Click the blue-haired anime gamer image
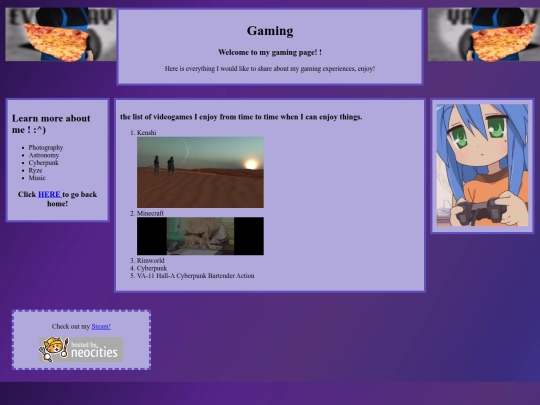540x405 pixels. 482,165
